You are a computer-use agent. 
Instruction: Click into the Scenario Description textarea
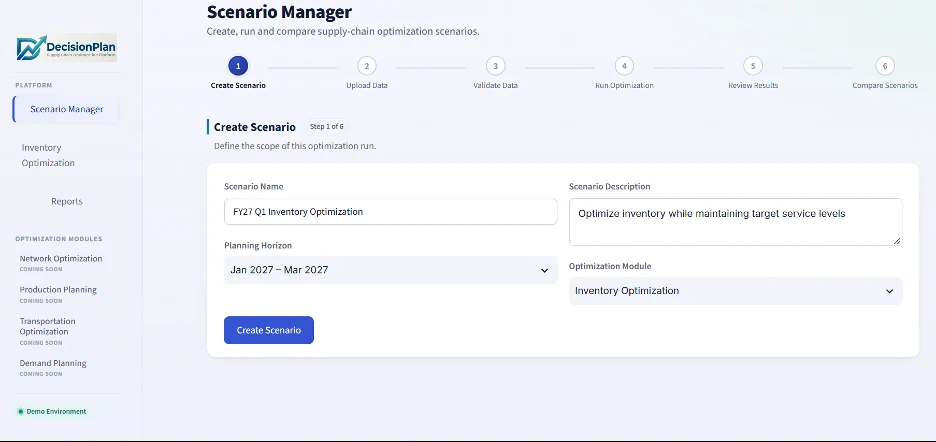735,222
